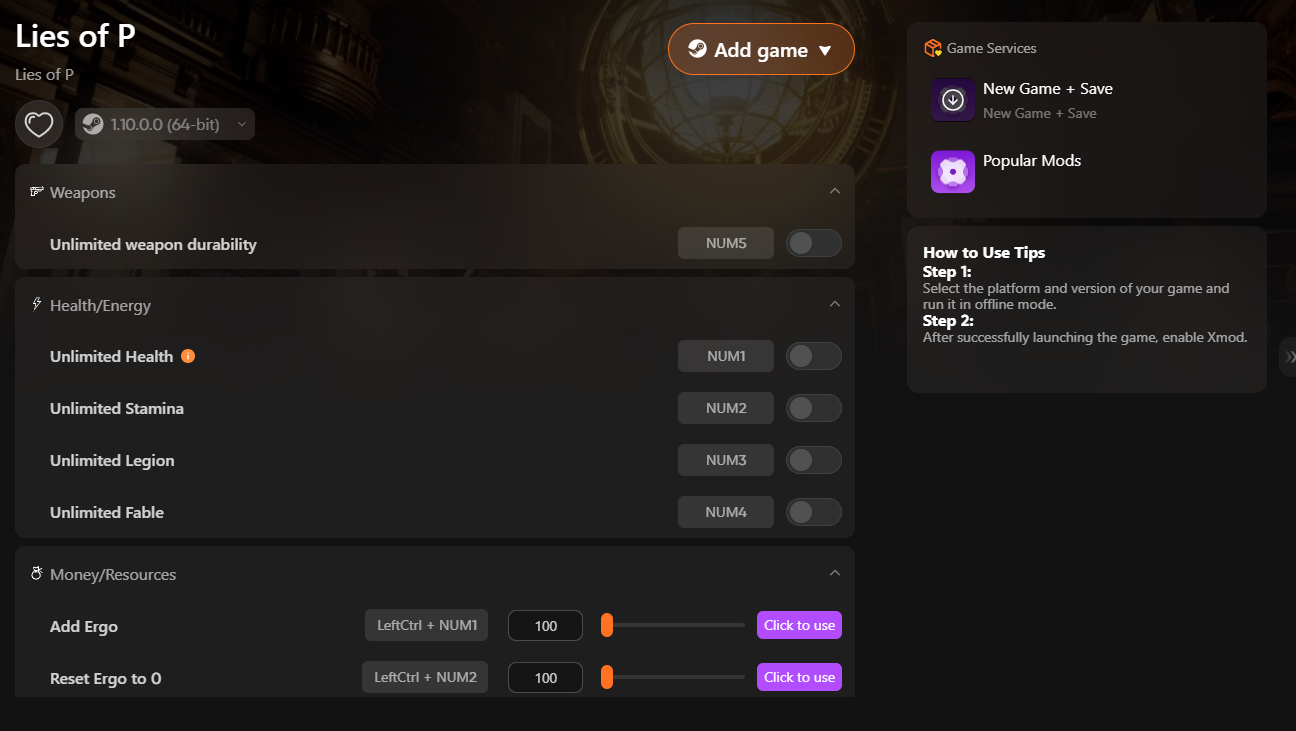This screenshot has width=1296, height=731.
Task: Open the New Game + Save service
Action: click(1048, 89)
